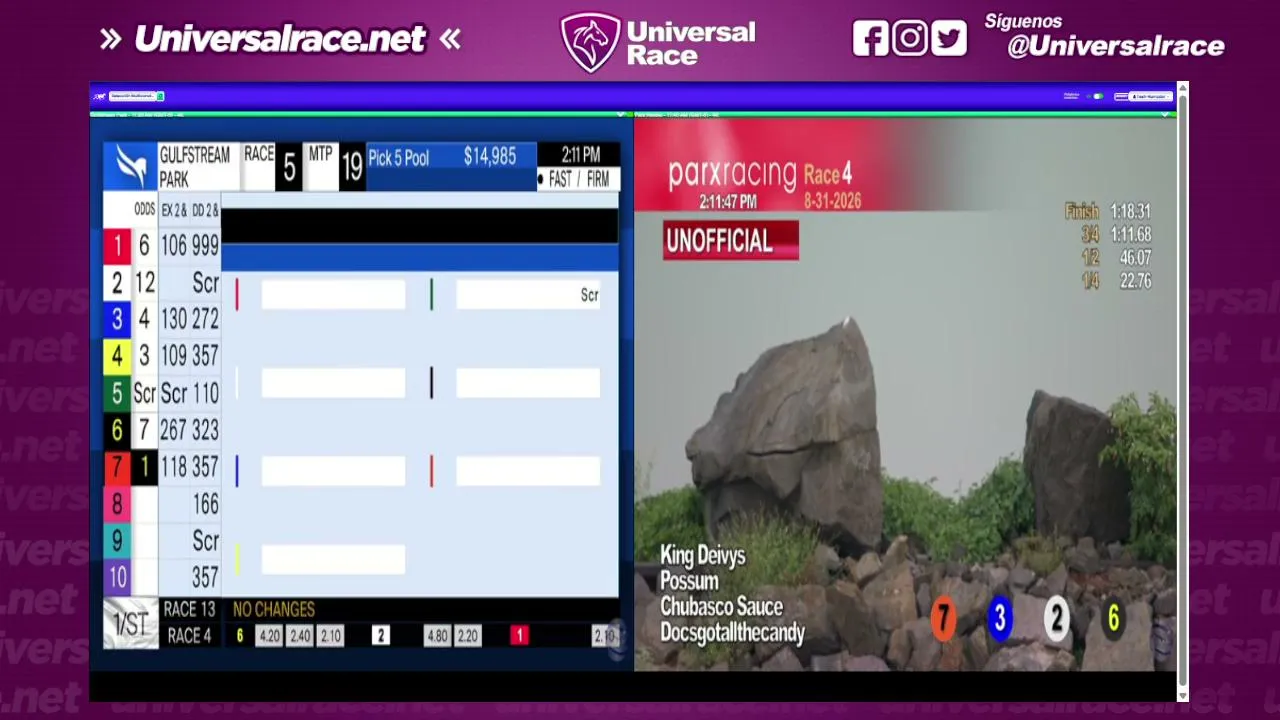The height and width of the screenshot is (720, 1280).
Task: Select purple saddle cloth number 10 in odds list
Action: click(117, 577)
